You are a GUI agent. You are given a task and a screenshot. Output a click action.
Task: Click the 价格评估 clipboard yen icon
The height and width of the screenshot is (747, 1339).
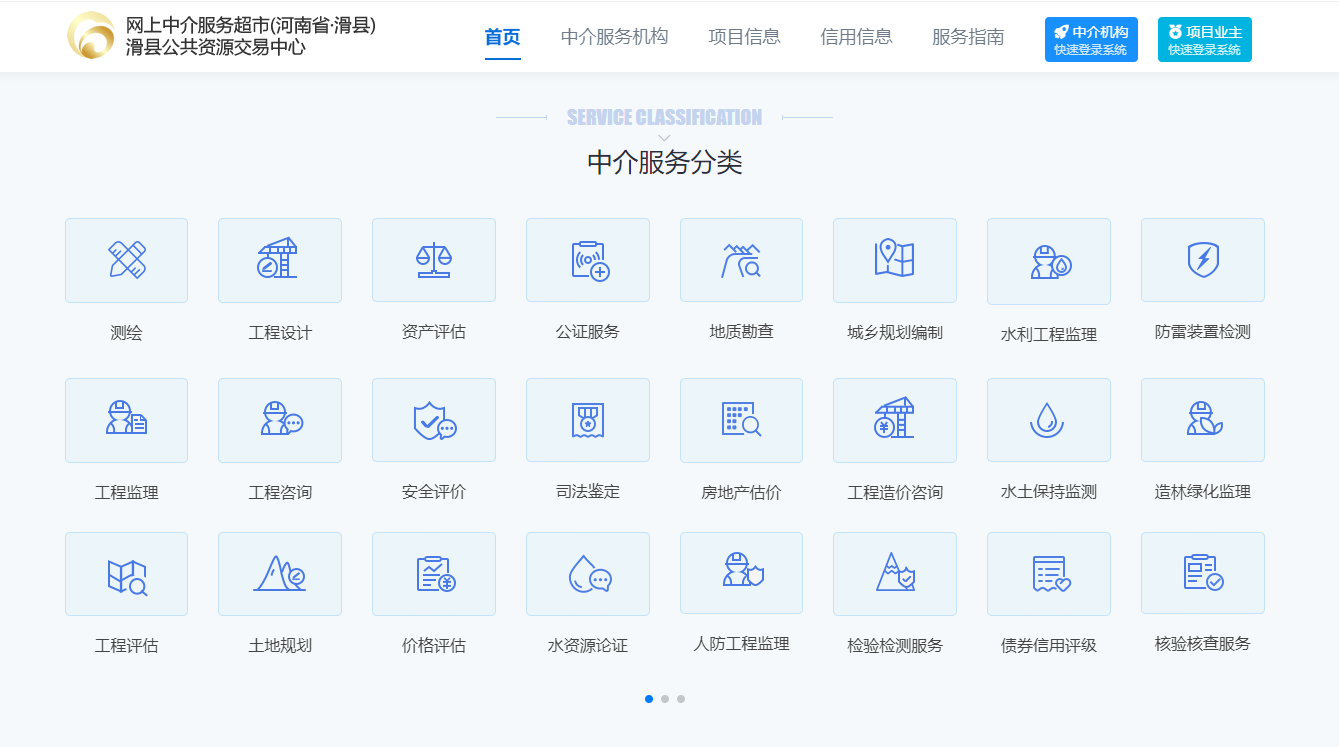coord(433,574)
